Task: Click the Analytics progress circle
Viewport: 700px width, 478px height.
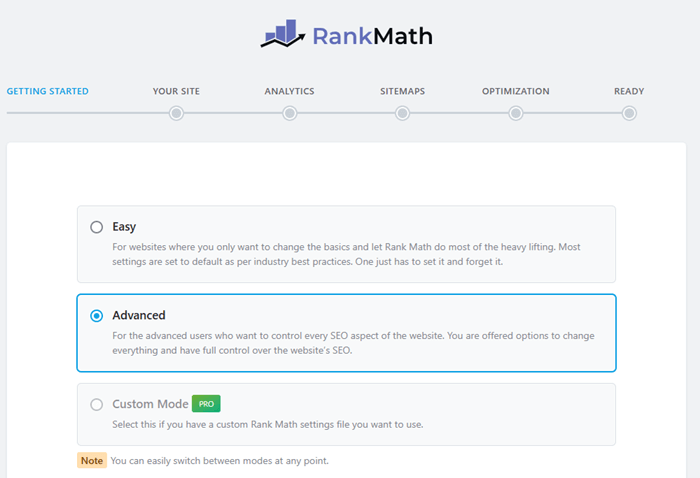Action: click(x=290, y=113)
